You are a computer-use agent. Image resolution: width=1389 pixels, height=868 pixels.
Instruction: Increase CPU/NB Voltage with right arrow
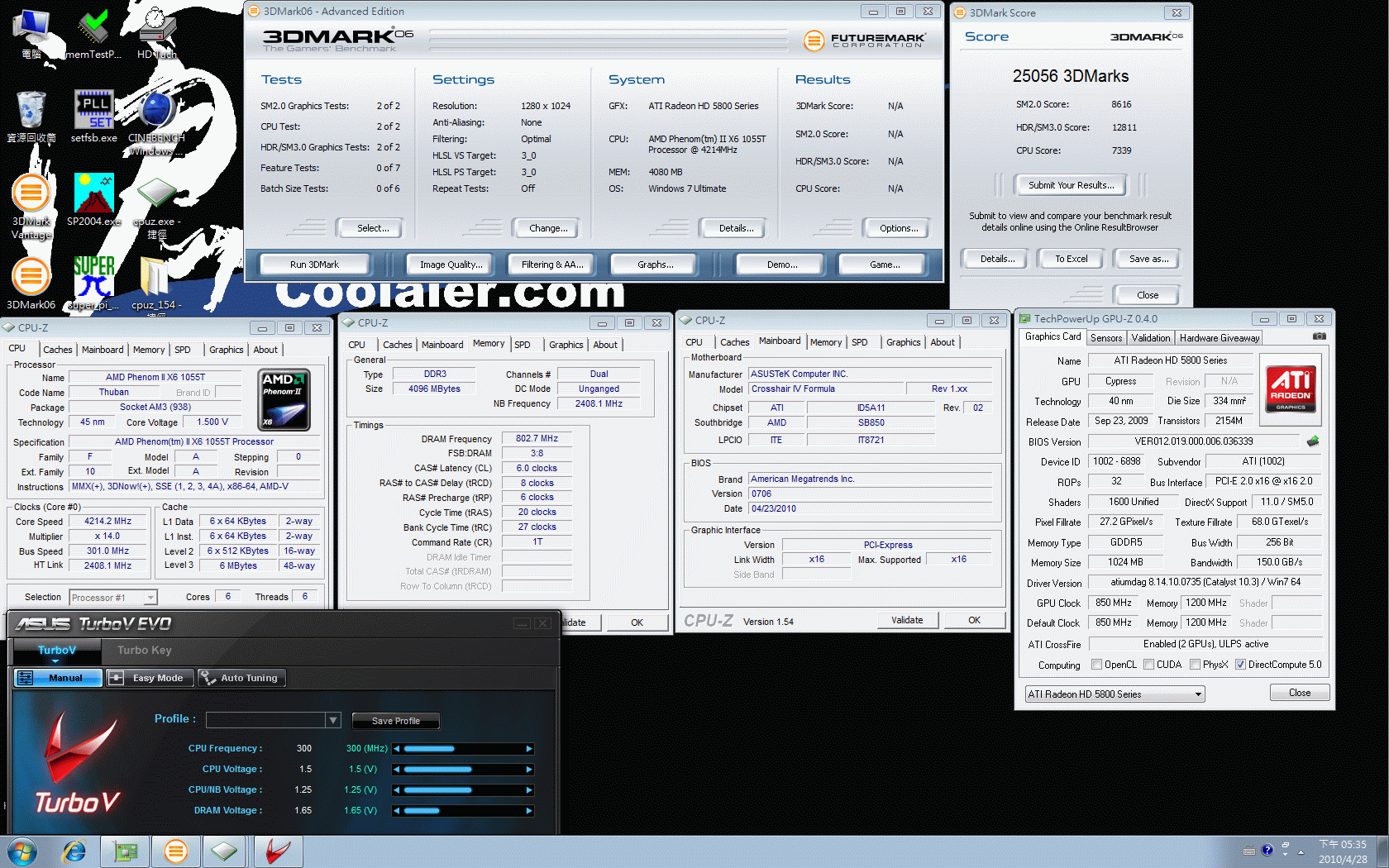click(529, 790)
